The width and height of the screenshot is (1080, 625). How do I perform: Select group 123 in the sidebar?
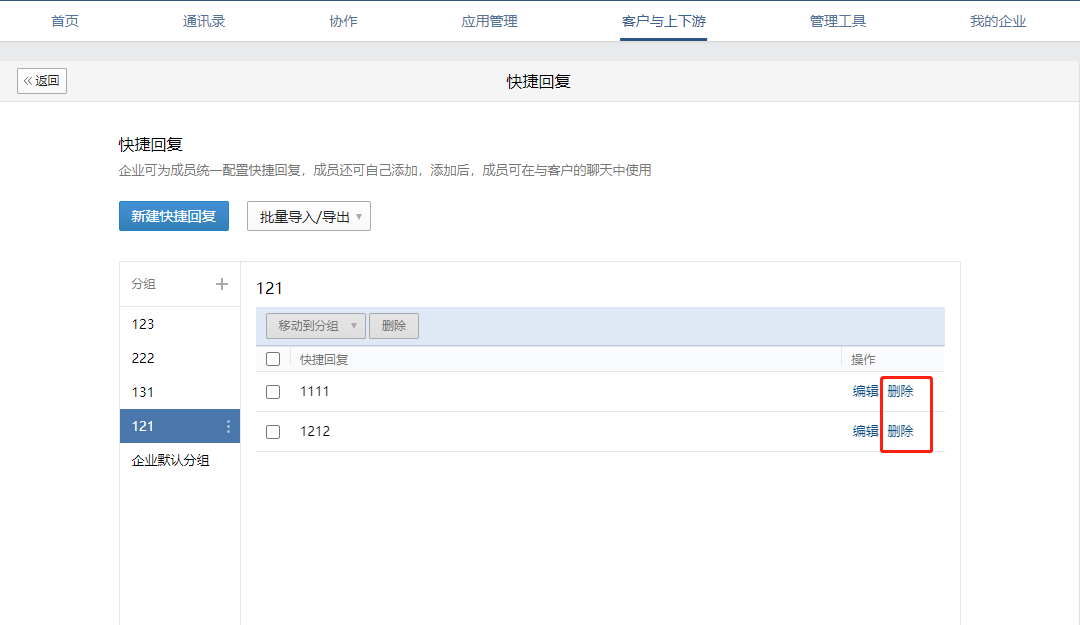click(x=143, y=324)
